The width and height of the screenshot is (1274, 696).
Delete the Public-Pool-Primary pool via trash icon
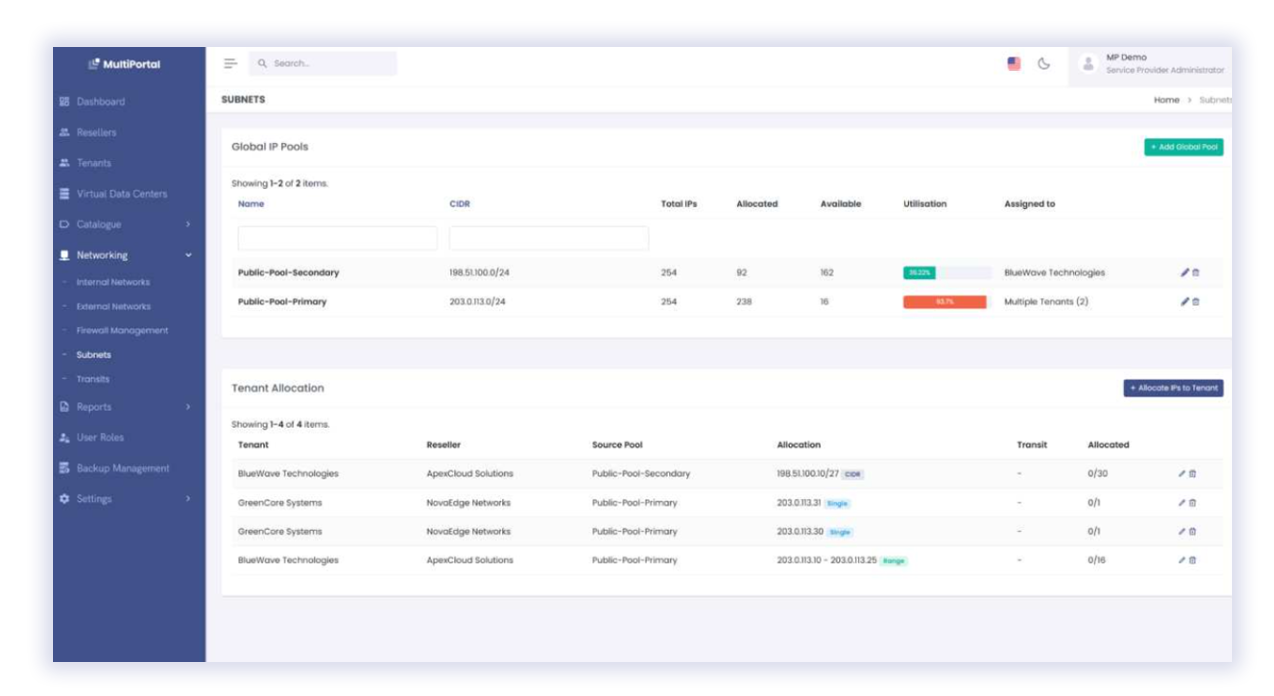(1196, 301)
